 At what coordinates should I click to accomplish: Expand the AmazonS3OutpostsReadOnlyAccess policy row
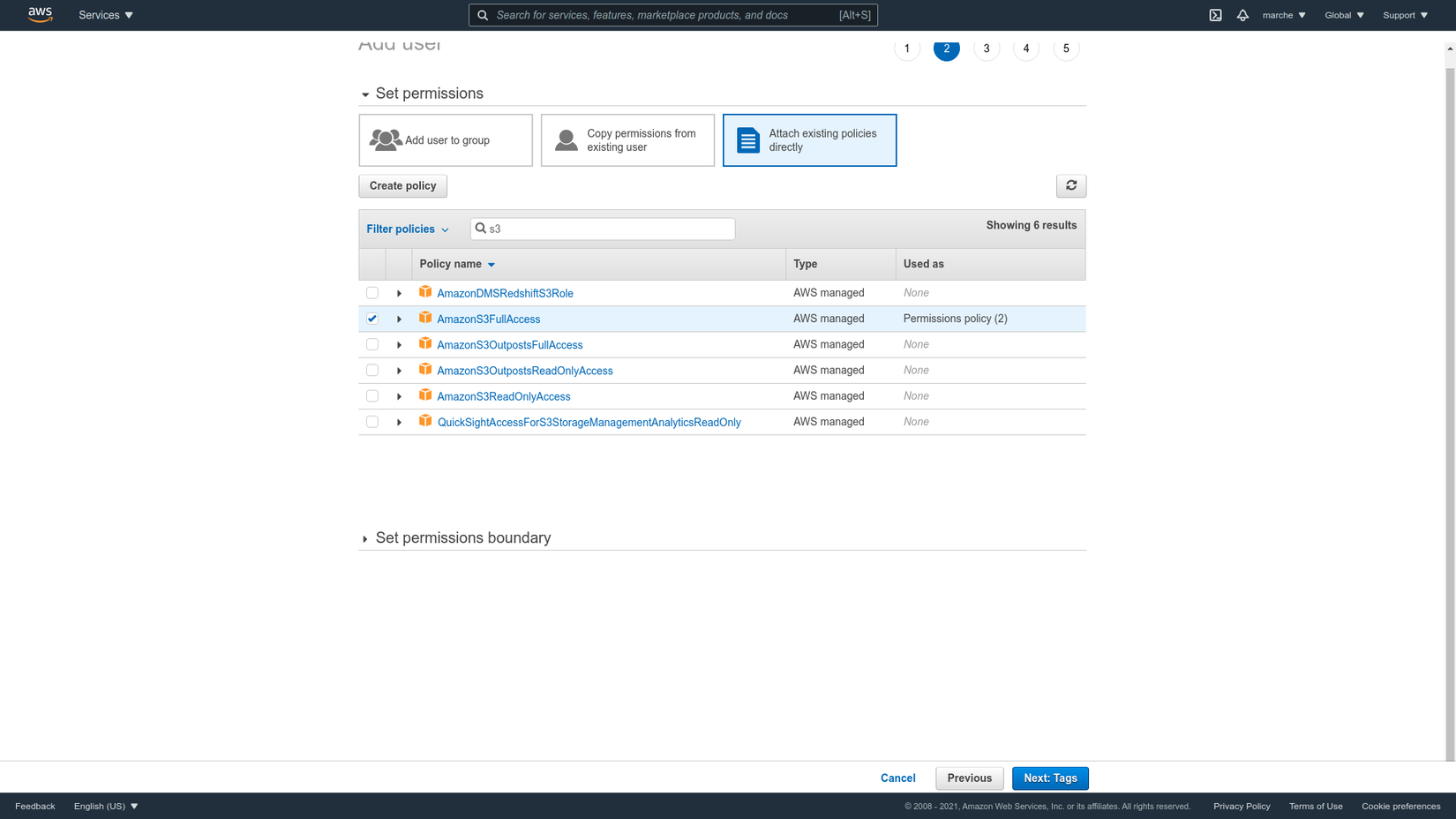399,371
